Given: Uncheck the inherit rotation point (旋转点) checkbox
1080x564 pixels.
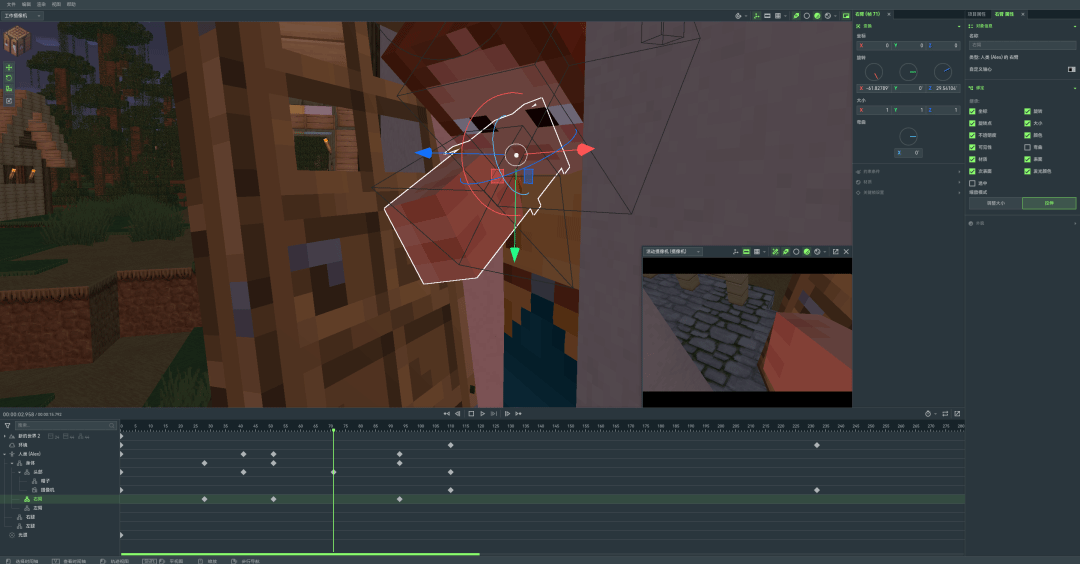Looking at the screenshot, I should 973,123.
